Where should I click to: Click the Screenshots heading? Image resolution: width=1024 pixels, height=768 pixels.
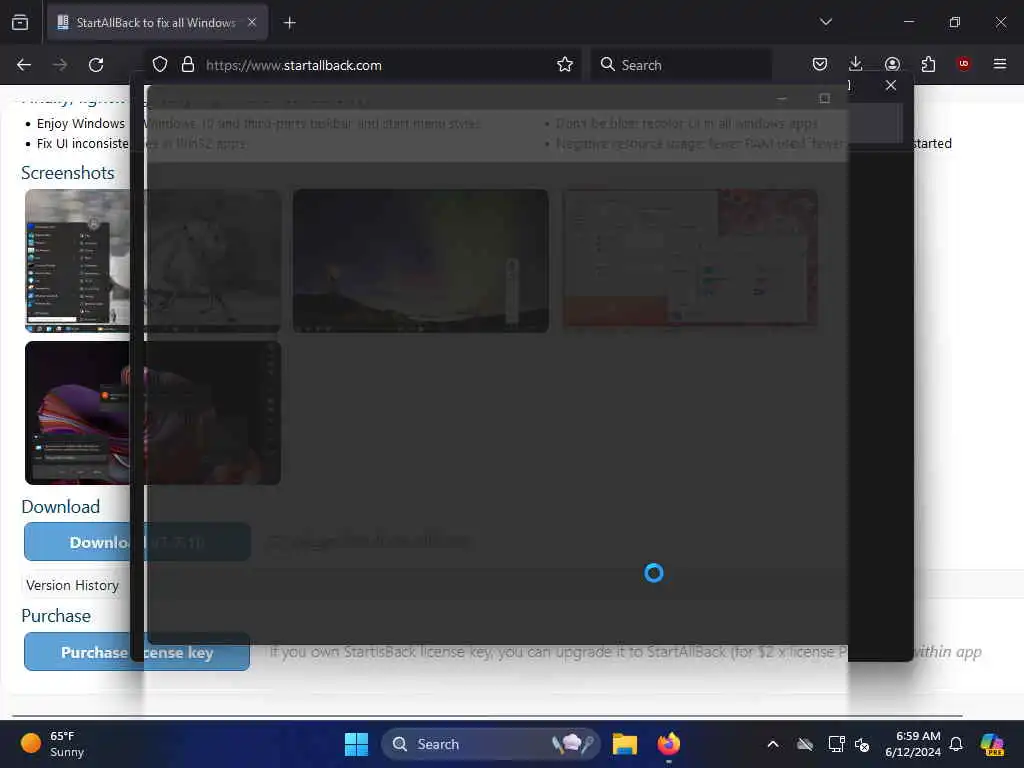tap(68, 173)
